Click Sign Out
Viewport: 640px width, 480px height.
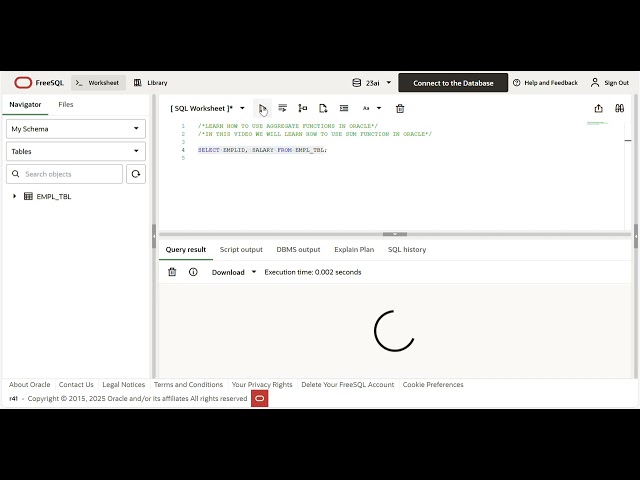tap(610, 83)
